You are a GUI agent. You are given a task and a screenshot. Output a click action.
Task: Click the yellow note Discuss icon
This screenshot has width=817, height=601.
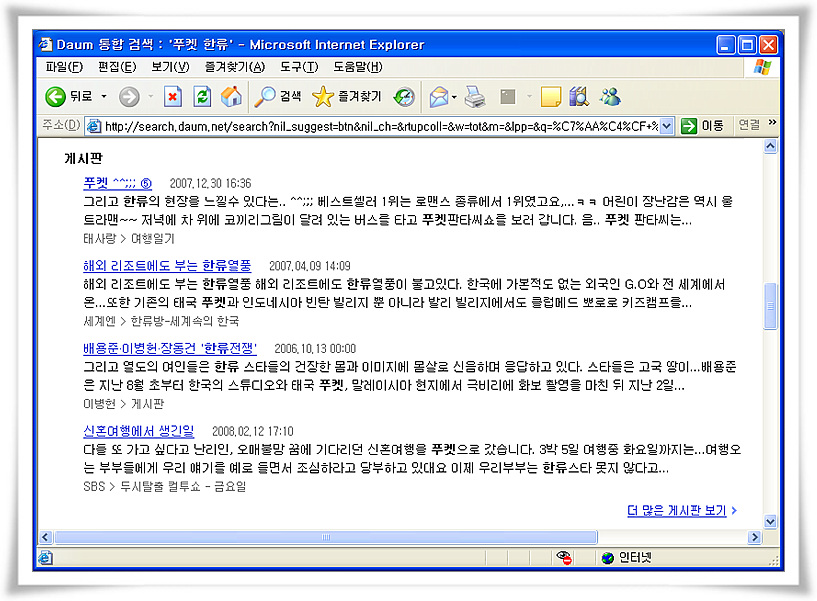pyautogui.click(x=551, y=96)
